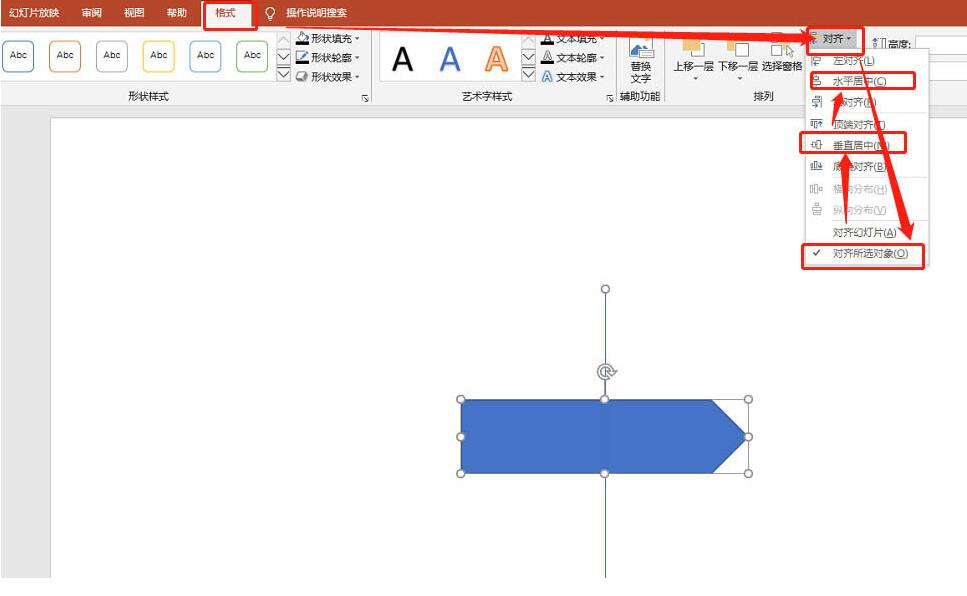The image size is (967, 596).
Task: Open the 文本填充 (Text Fill) menu
Action: point(572,38)
